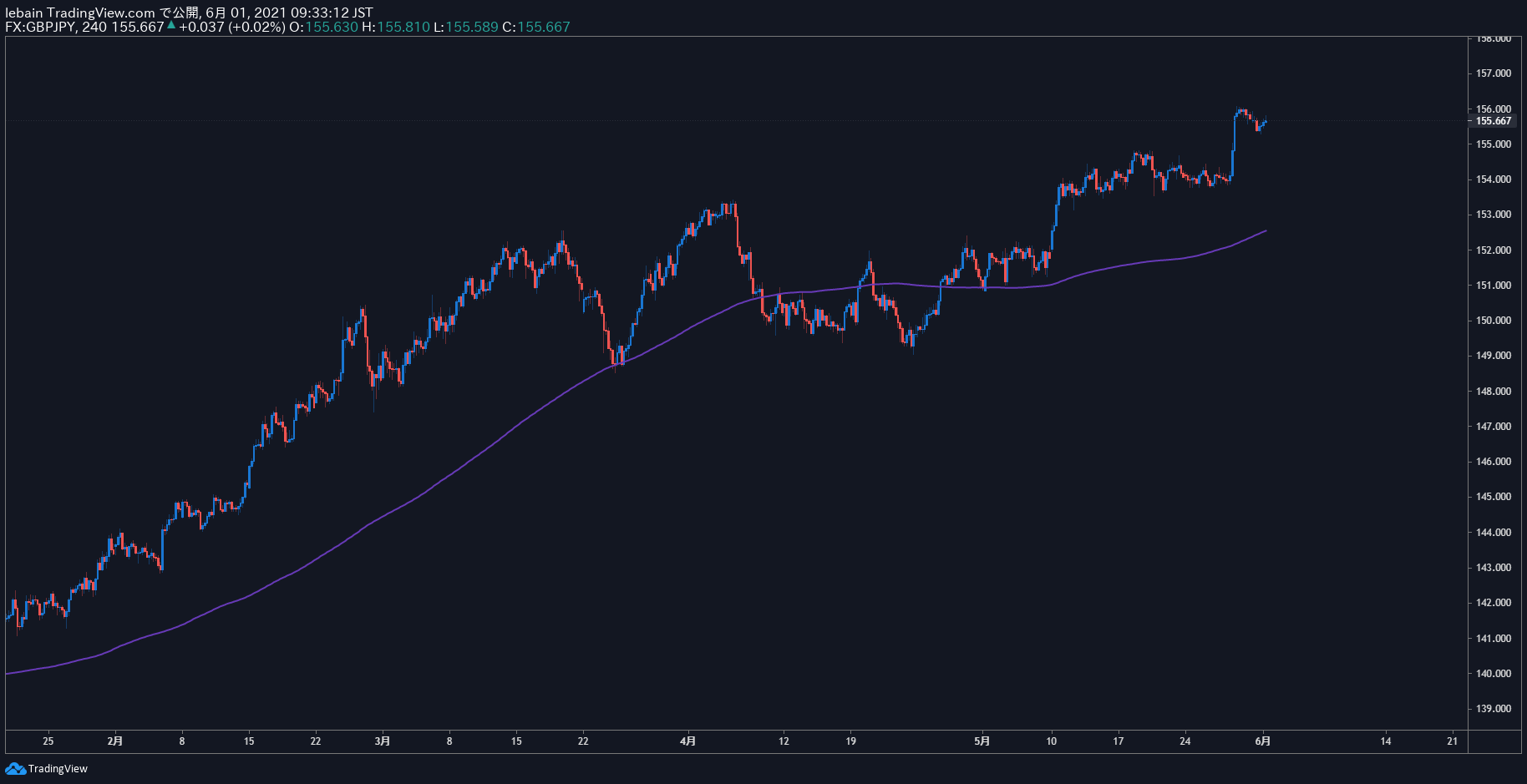Click the 145.000 price axis label
This screenshot has height=784, width=1527.
pos(1494,497)
